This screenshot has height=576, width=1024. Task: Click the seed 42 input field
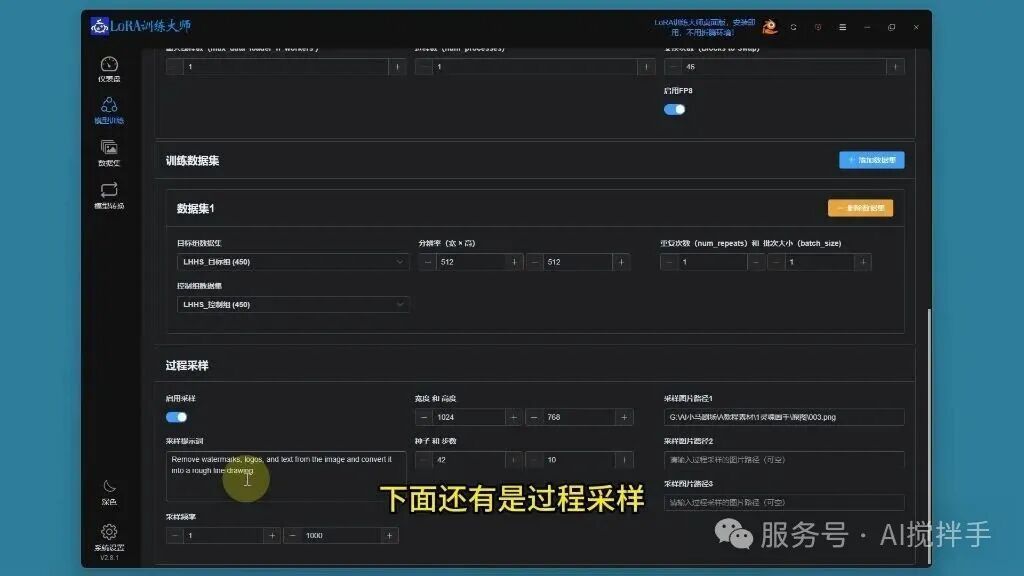pos(468,460)
